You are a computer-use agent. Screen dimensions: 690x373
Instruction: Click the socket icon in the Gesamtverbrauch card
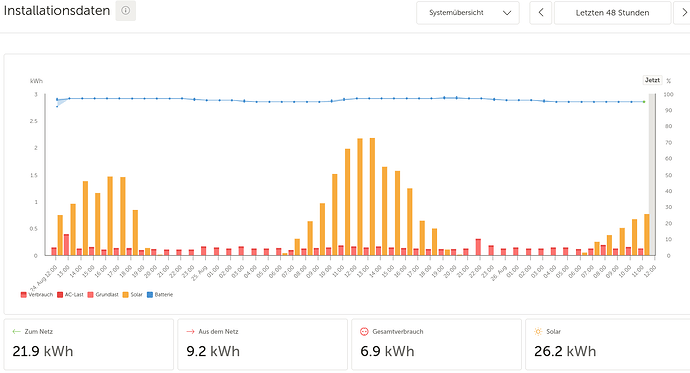pyautogui.click(x=364, y=332)
